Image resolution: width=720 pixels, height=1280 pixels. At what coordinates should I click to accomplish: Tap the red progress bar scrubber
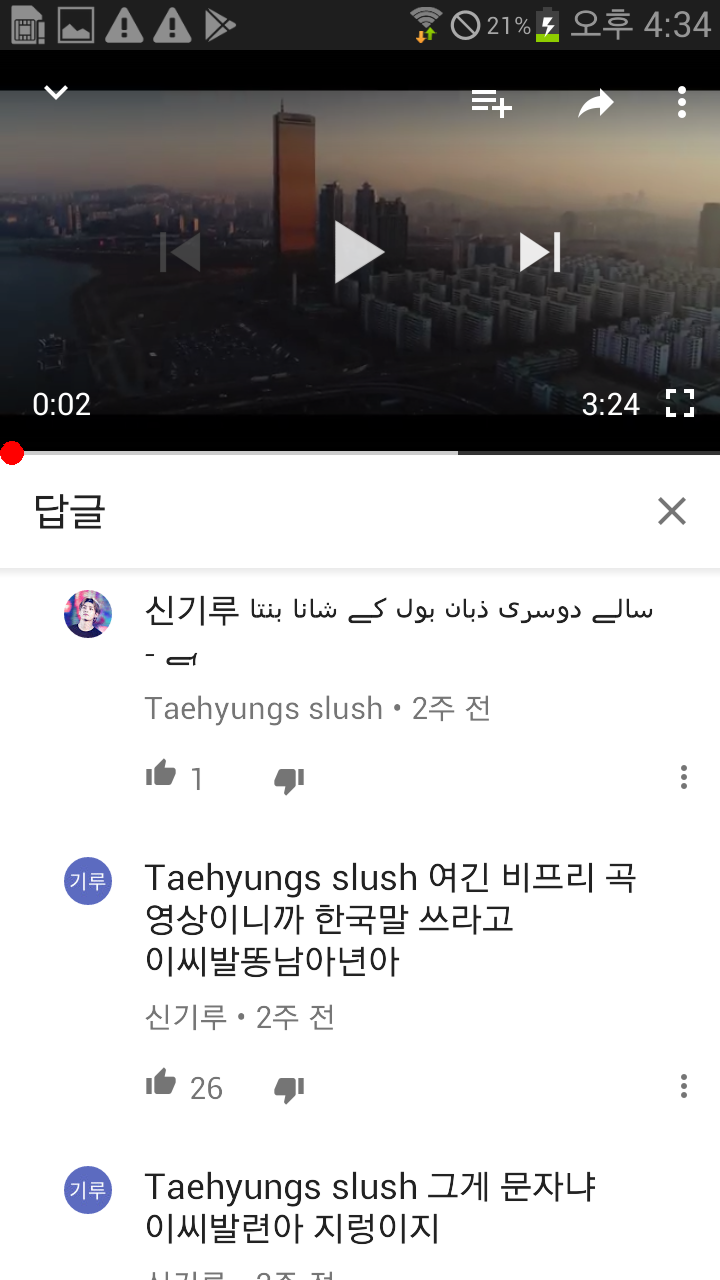pyautogui.click(x=11, y=453)
